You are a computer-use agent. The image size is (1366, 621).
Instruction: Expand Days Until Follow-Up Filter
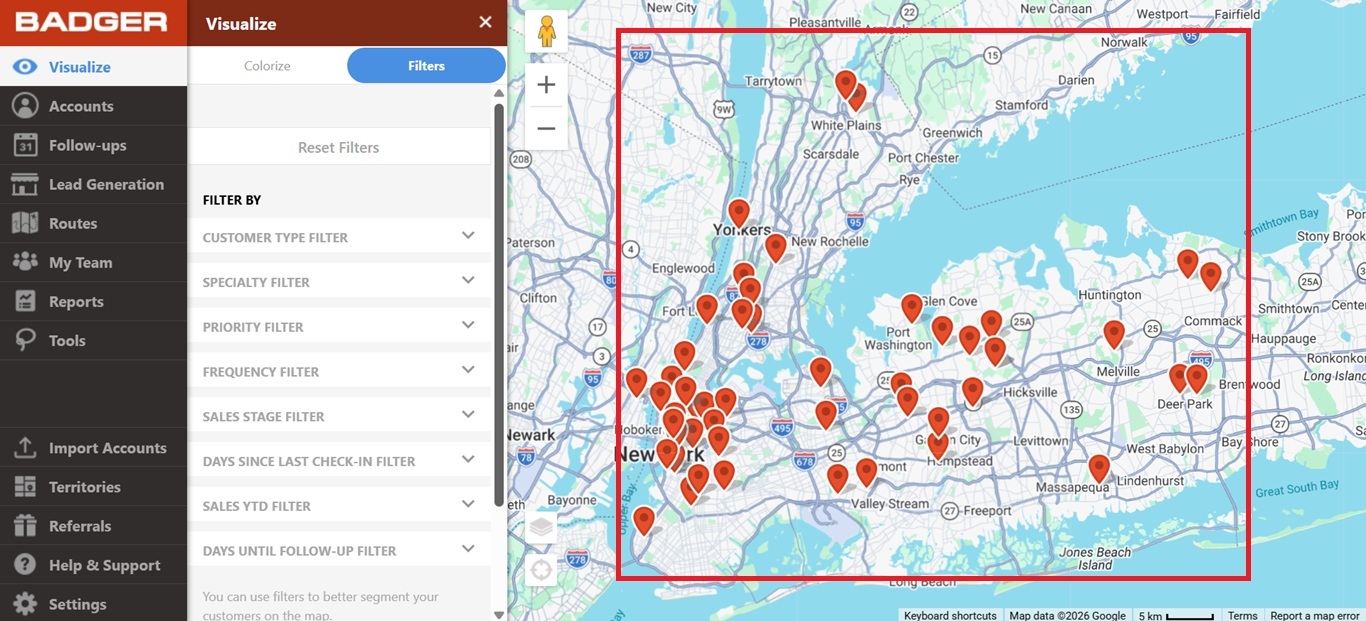tap(339, 550)
